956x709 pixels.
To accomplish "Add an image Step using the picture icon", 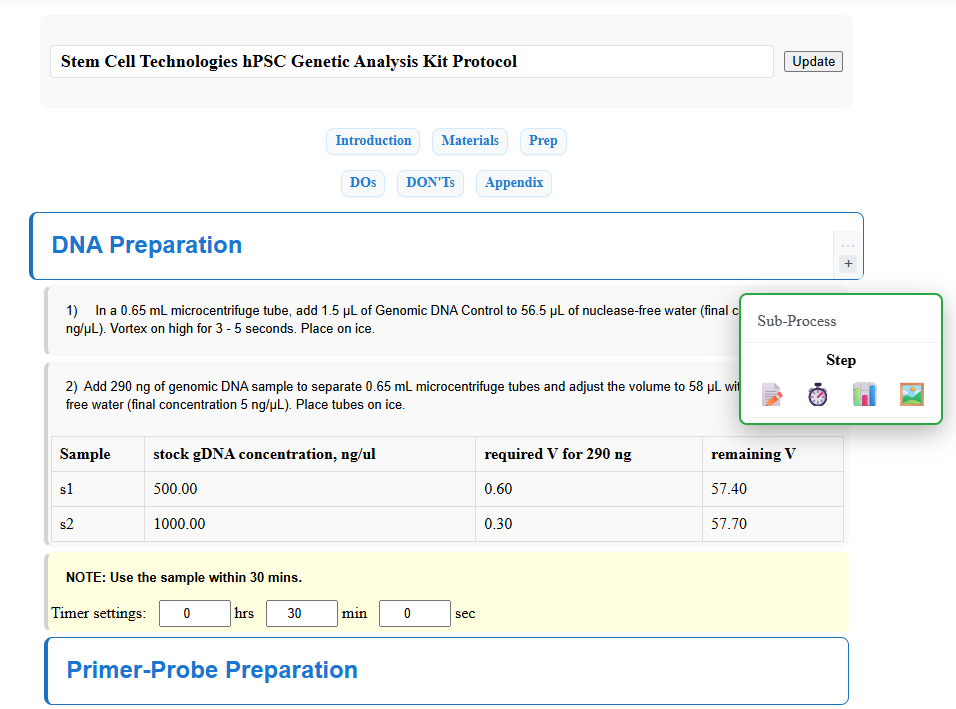I will [911, 394].
